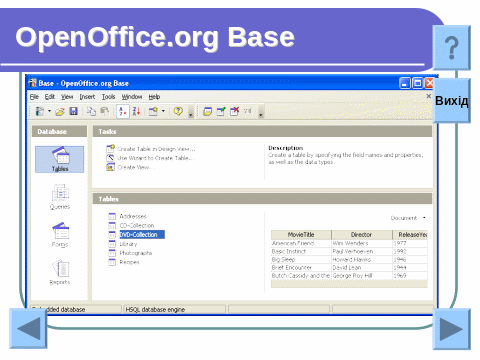480x360 pixels.
Task: Select the CD-Collection table
Action: tap(131, 226)
